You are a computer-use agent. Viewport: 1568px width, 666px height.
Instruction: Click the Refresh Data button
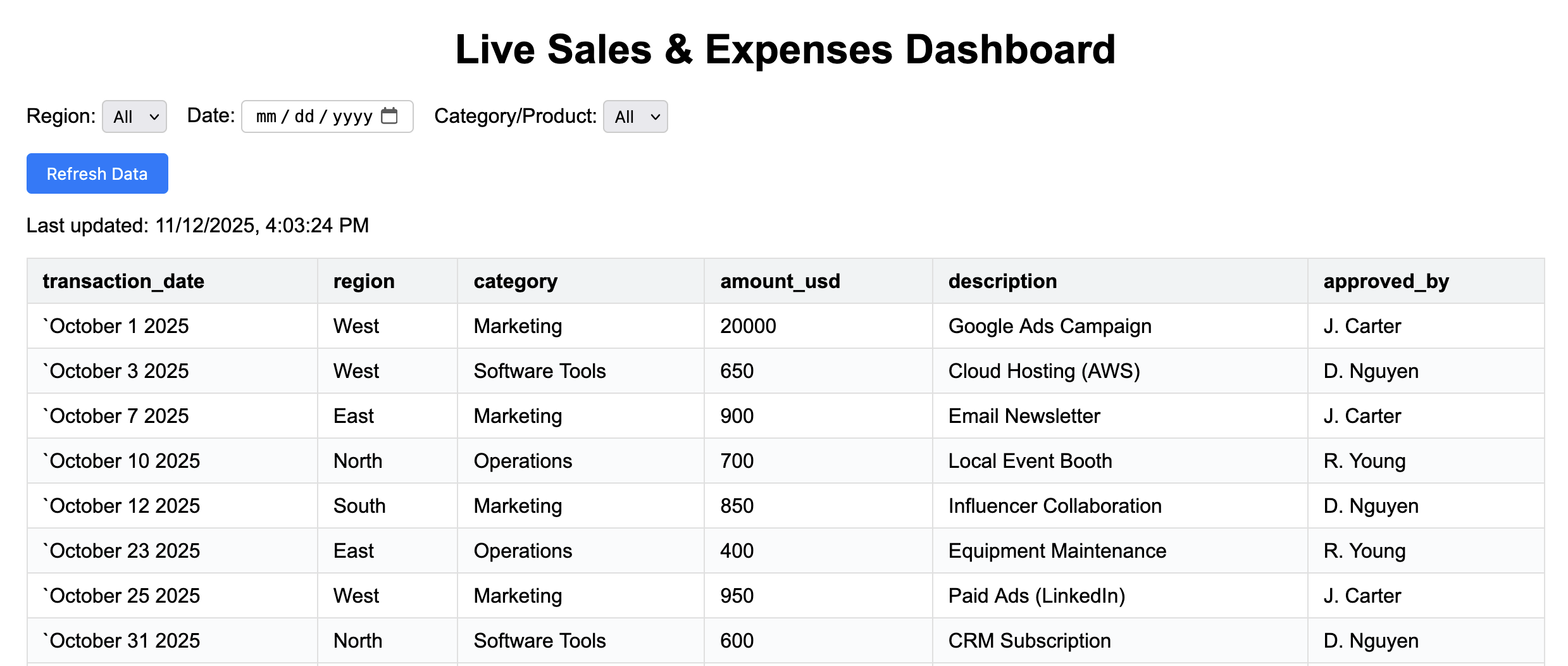click(x=97, y=173)
